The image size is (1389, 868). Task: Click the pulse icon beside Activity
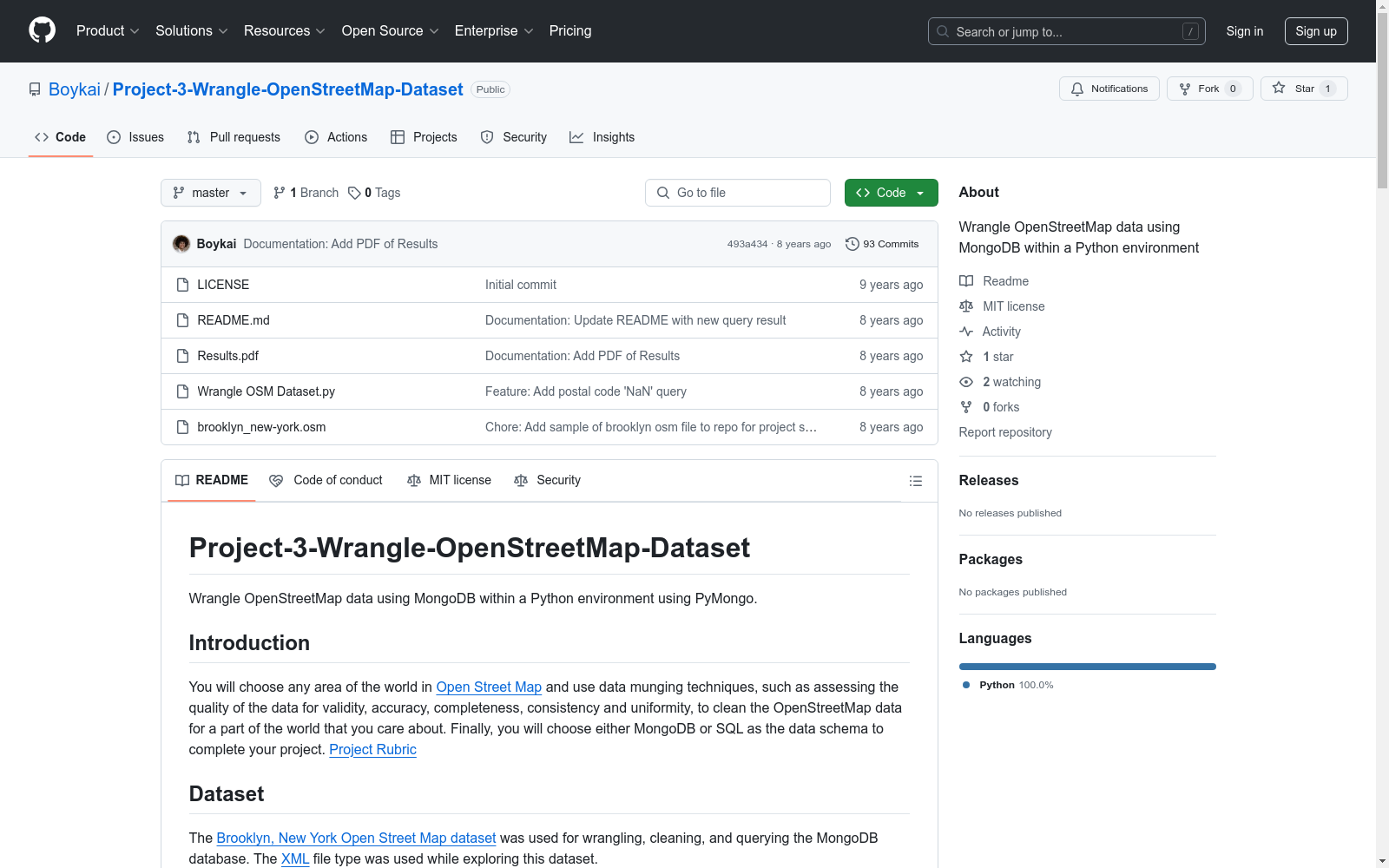[966, 332]
